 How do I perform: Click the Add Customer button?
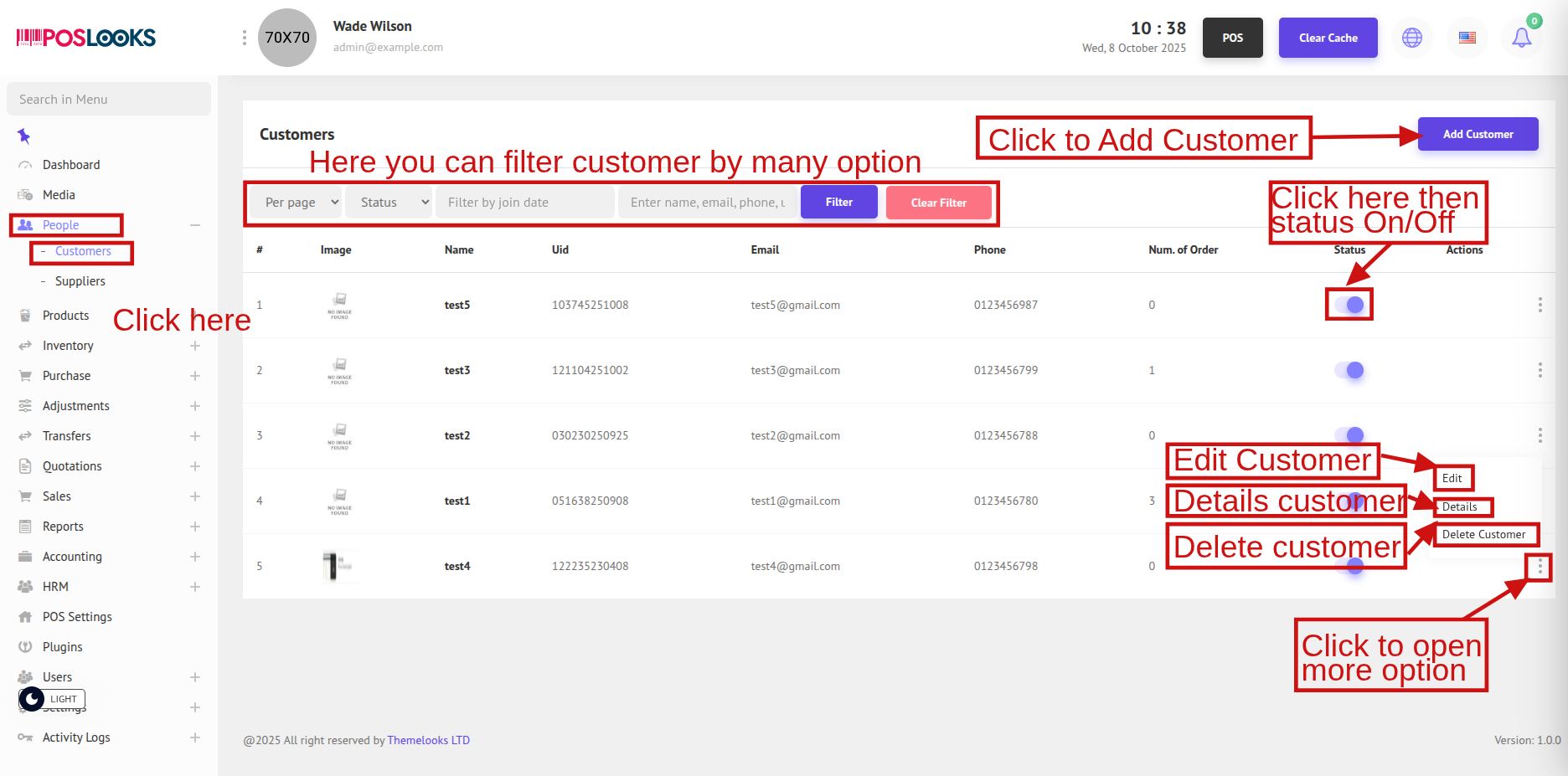(x=1478, y=134)
